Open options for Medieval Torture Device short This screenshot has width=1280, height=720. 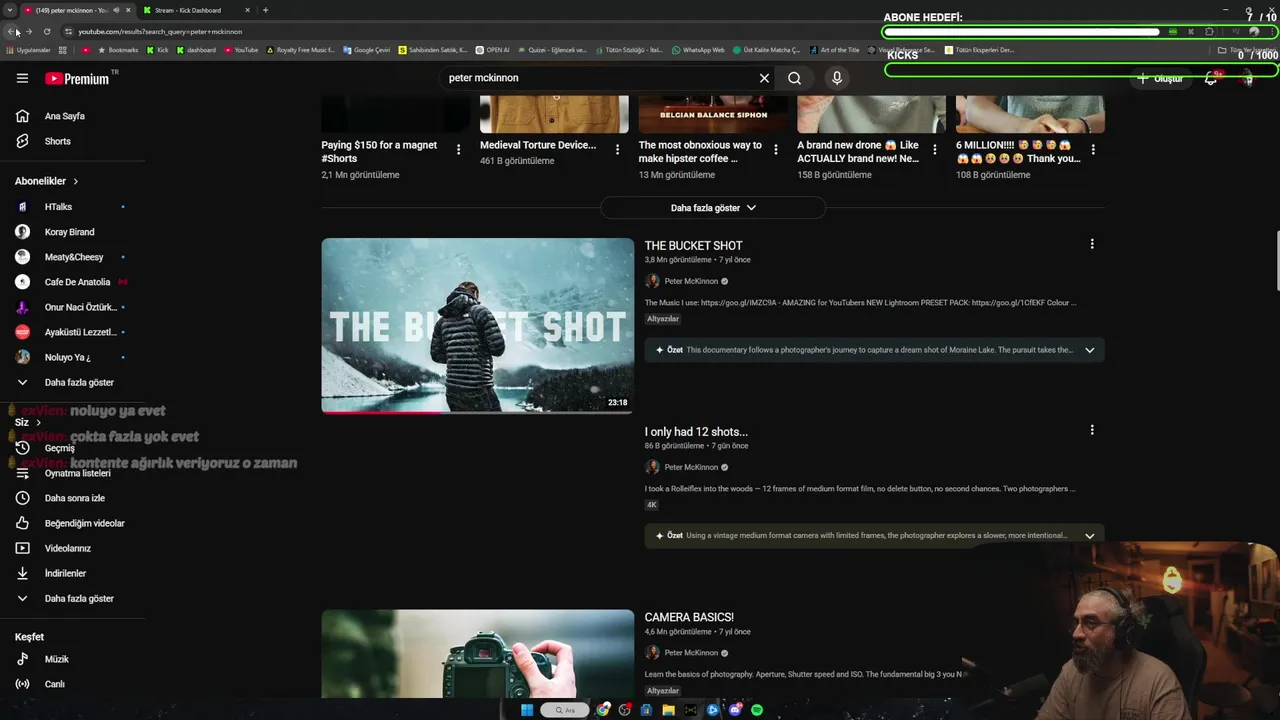617,150
